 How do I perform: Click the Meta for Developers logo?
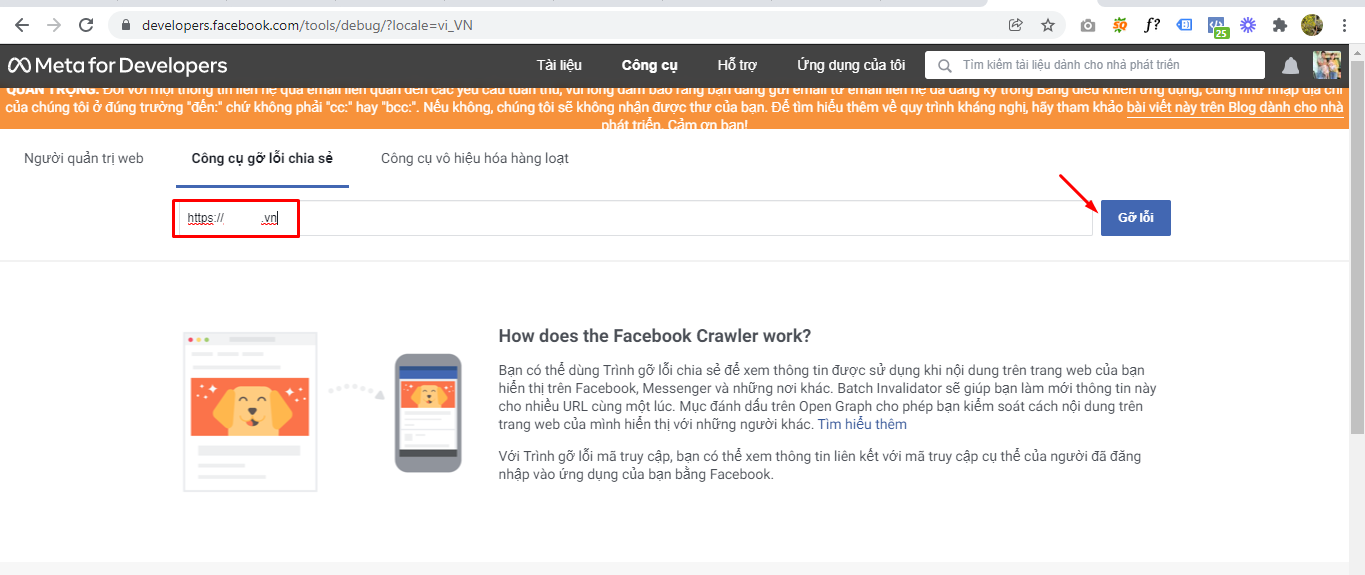118,66
